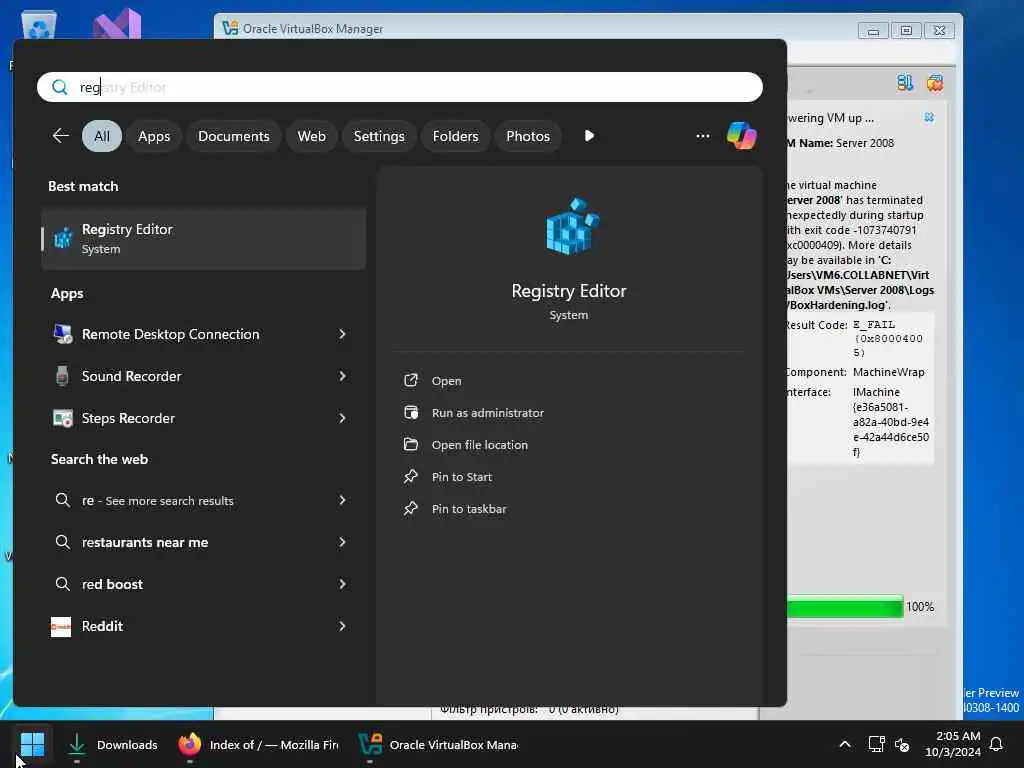Expand 'restaurants near me' chevron
This screenshot has height=768, width=1024.
click(342, 542)
